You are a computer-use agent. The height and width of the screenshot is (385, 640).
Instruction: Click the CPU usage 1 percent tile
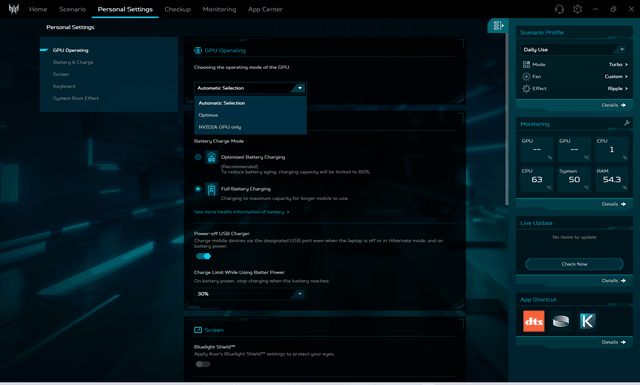pyautogui.click(x=611, y=149)
